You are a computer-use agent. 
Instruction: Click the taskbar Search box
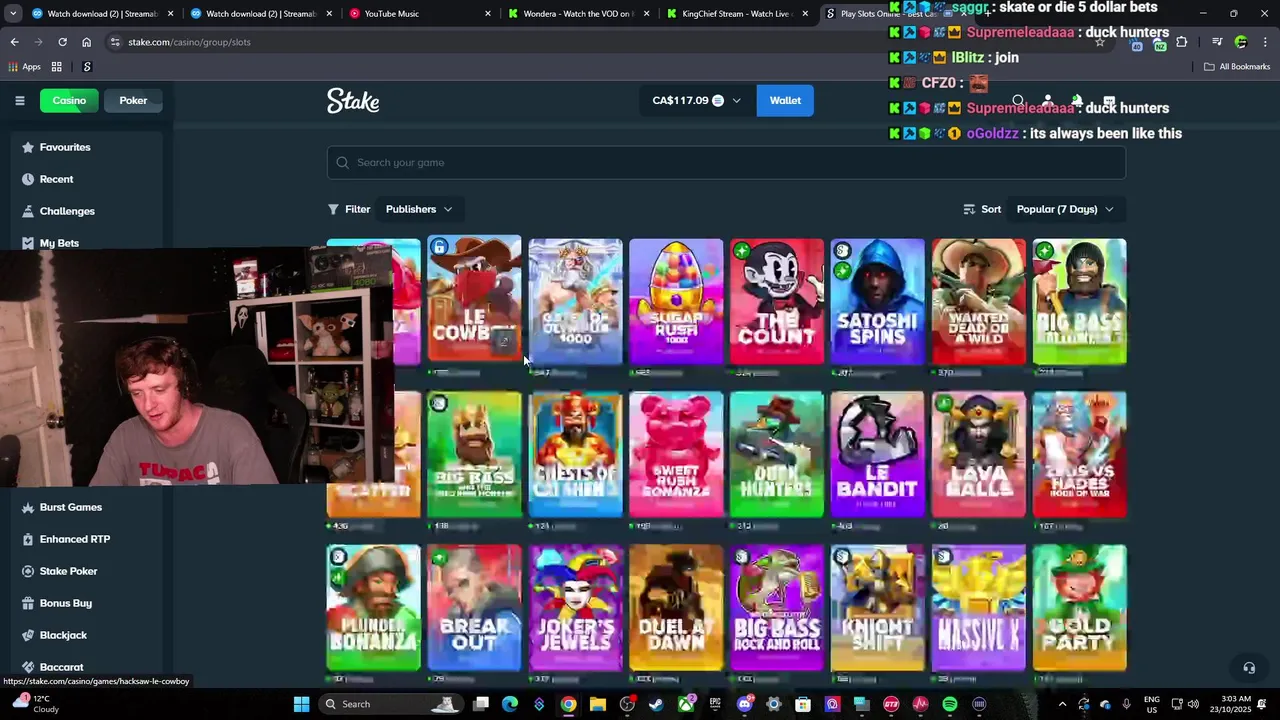pos(392,704)
